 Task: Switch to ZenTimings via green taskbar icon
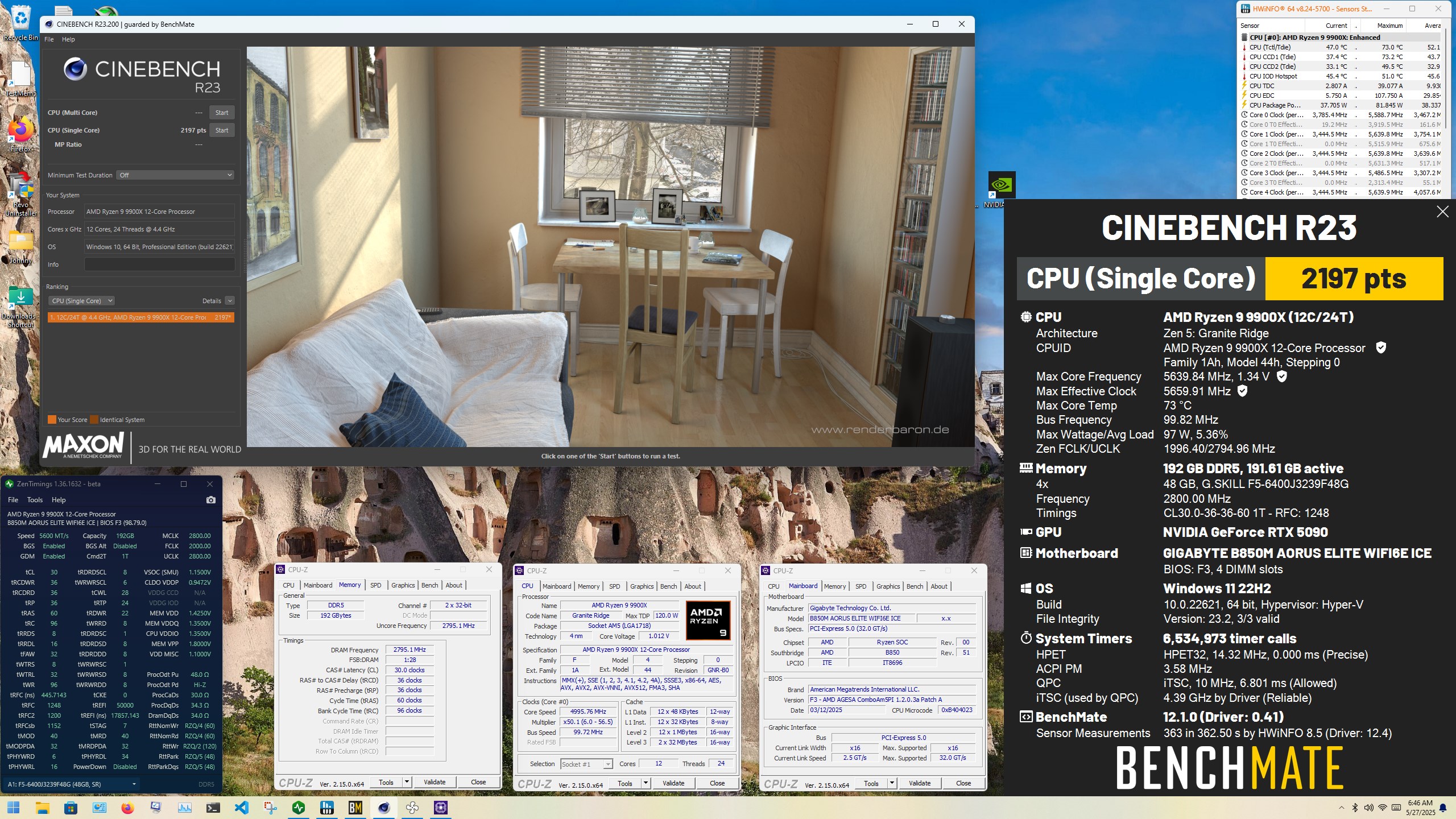point(299,808)
